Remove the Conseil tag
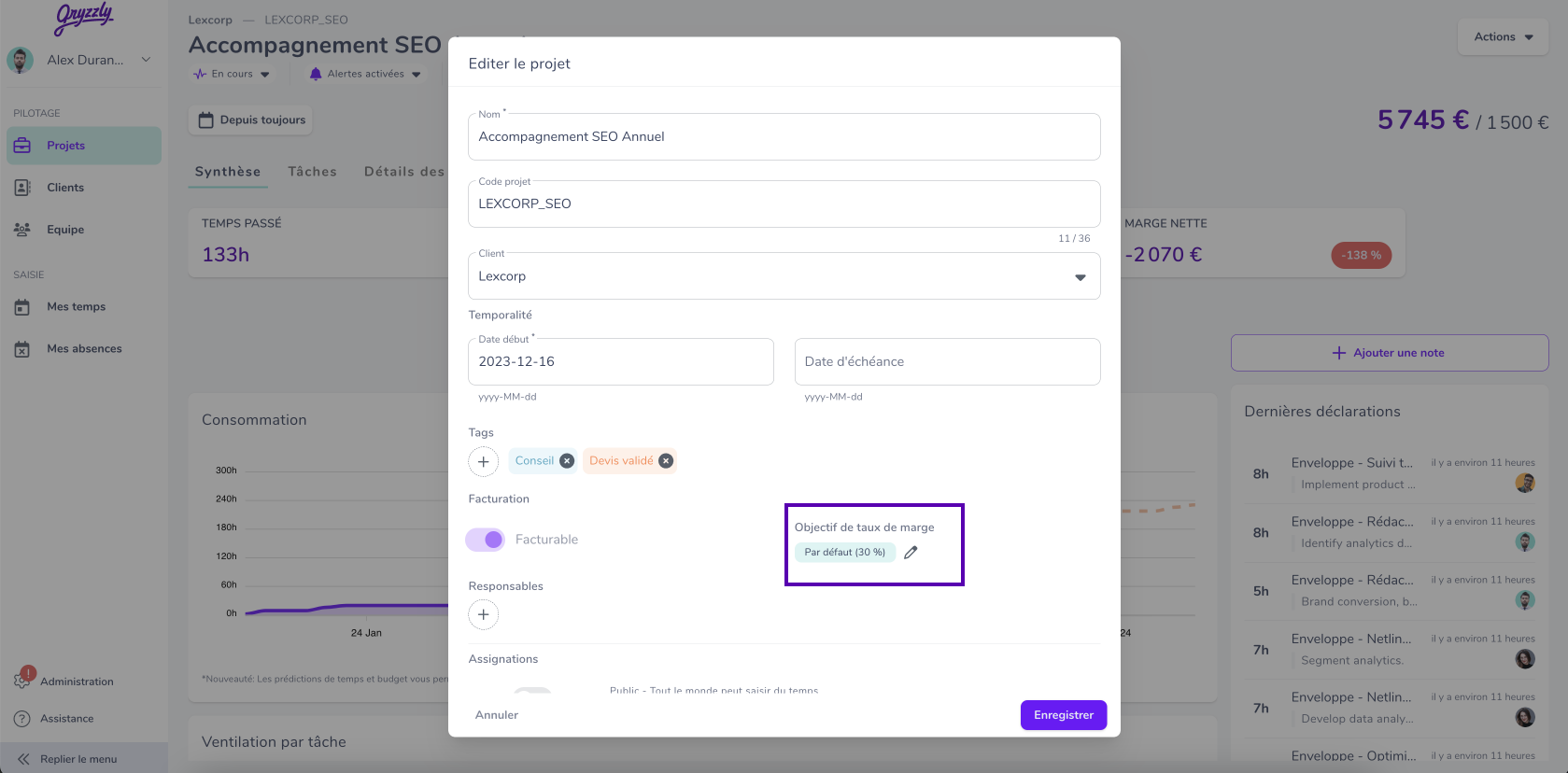Image resolution: width=1568 pixels, height=773 pixels. point(567,461)
